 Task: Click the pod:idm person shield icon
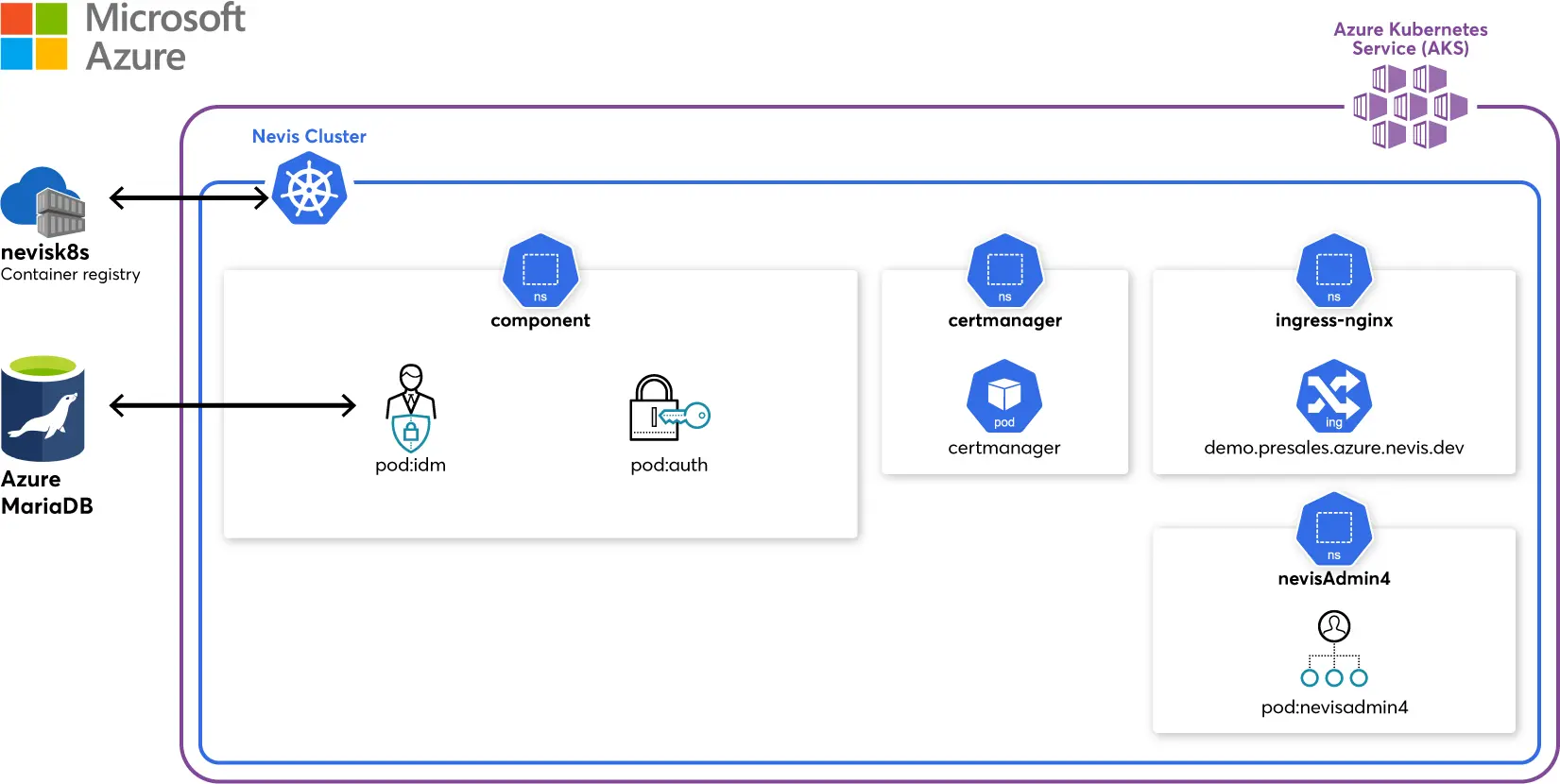click(411, 408)
